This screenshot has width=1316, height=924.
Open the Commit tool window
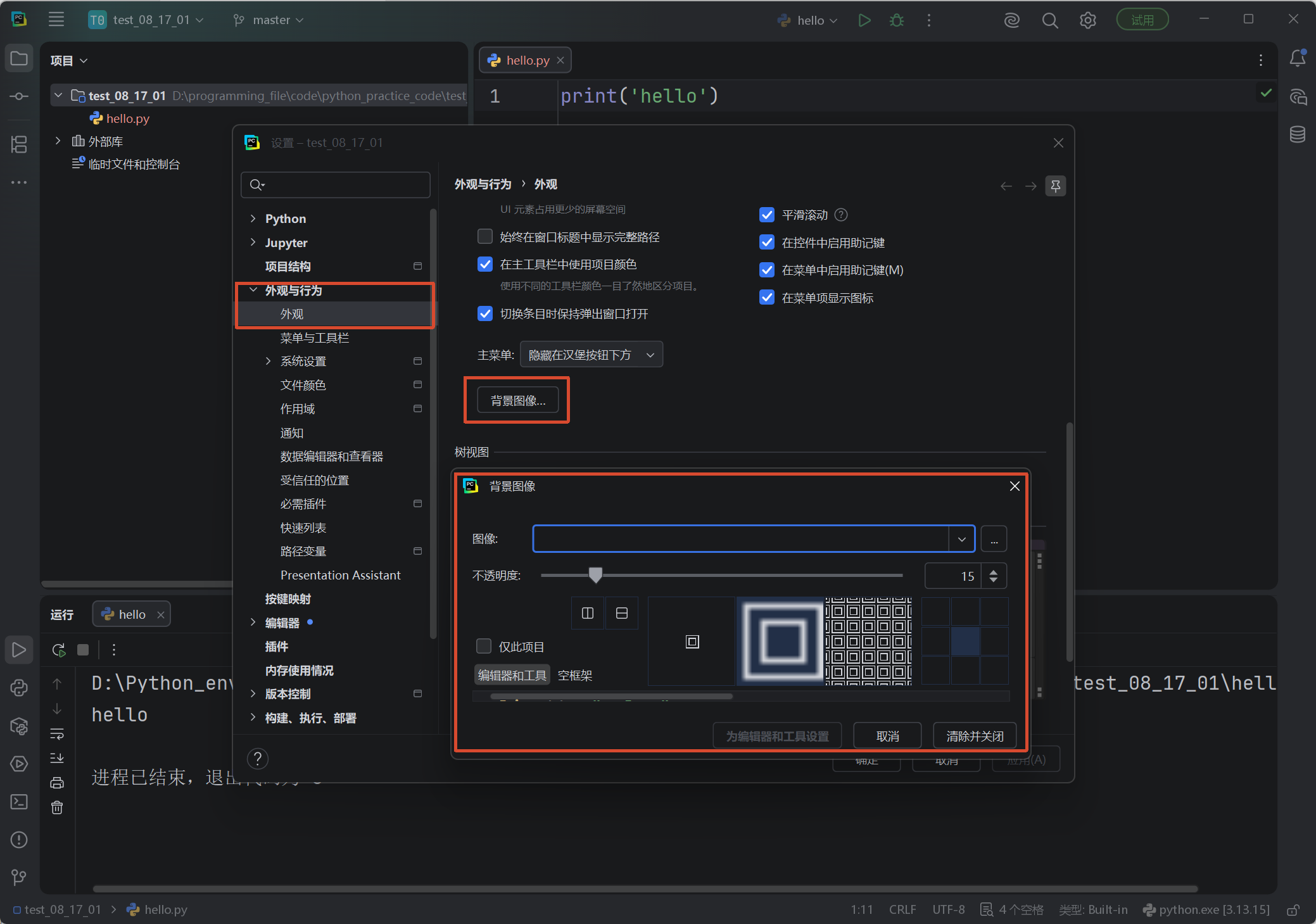click(19, 96)
